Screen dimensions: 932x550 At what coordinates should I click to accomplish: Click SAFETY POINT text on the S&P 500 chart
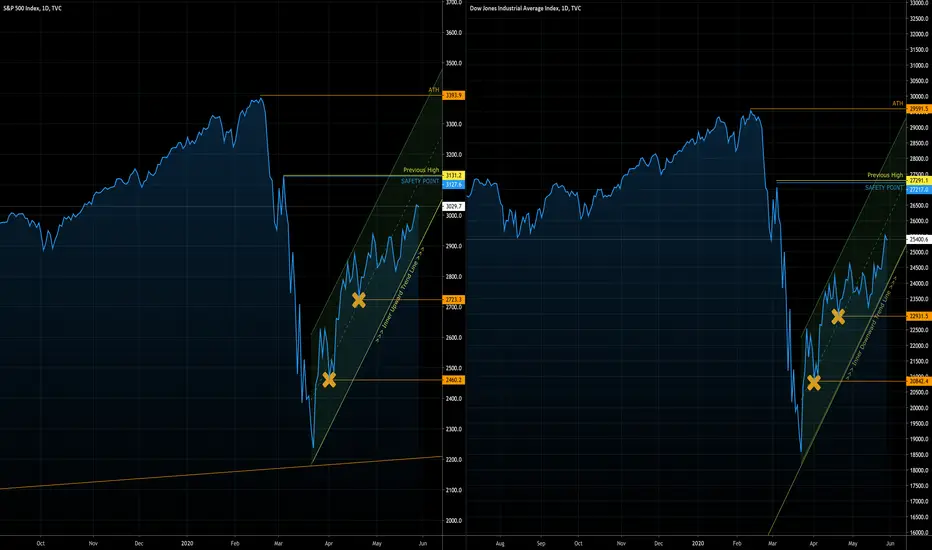(x=420, y=181)
